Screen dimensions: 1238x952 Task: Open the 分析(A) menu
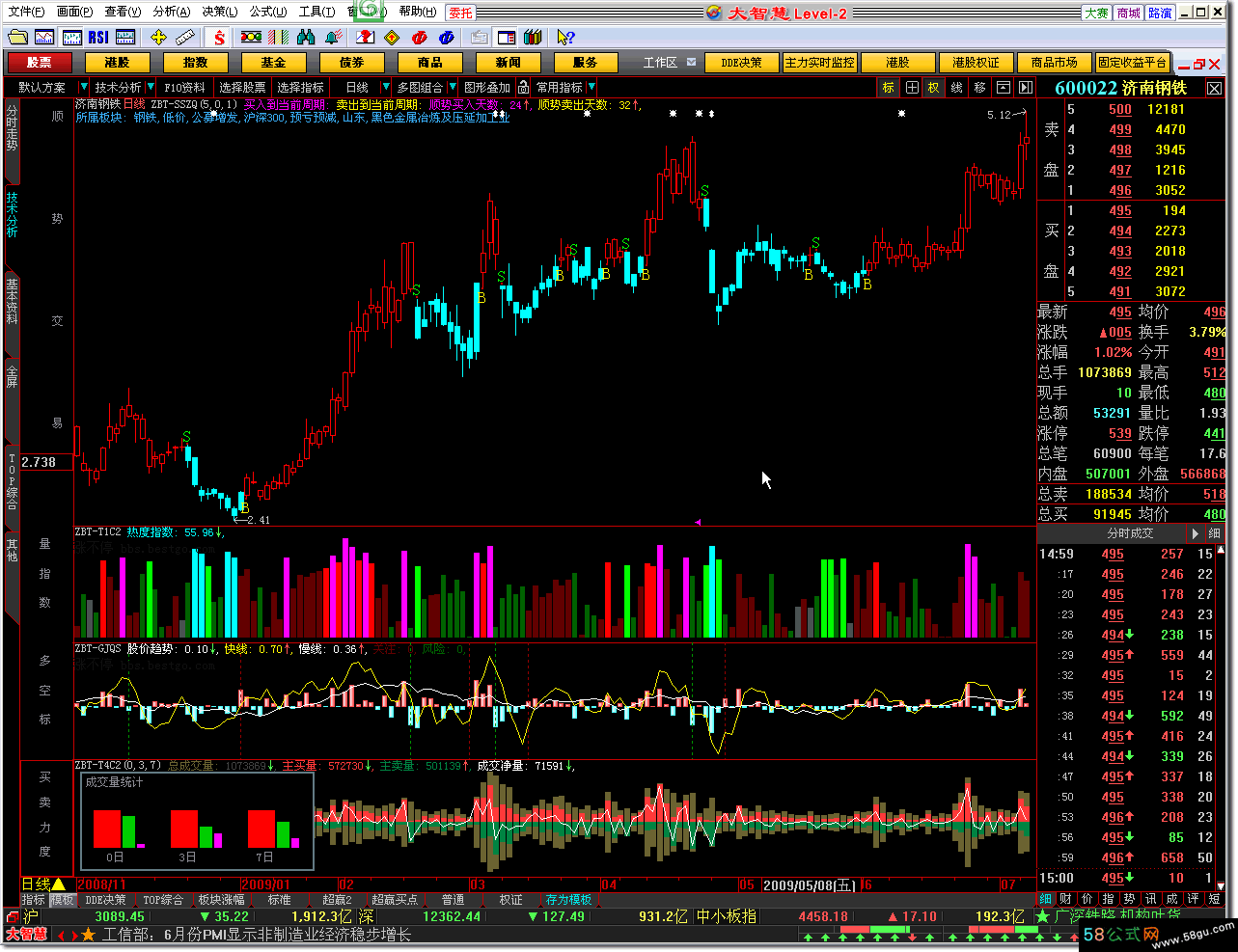171,12
